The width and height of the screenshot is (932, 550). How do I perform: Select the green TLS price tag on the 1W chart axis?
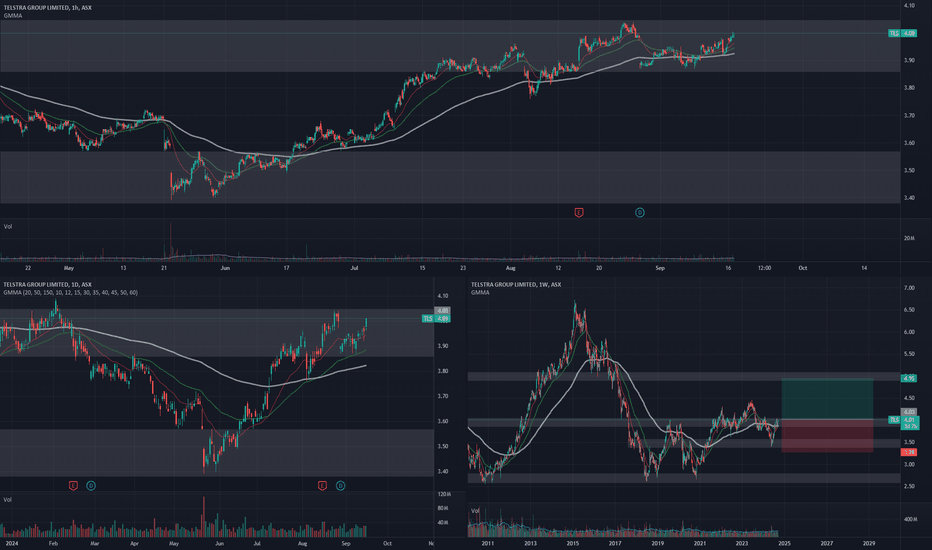(x=903, y=423)
